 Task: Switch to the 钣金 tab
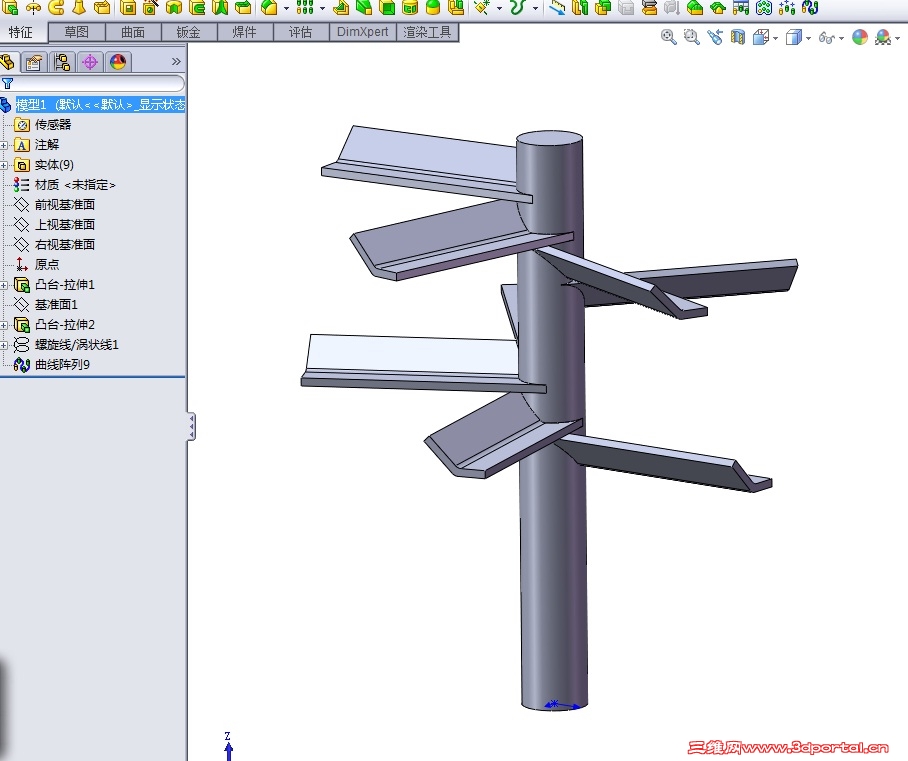[x=188, y=32]
